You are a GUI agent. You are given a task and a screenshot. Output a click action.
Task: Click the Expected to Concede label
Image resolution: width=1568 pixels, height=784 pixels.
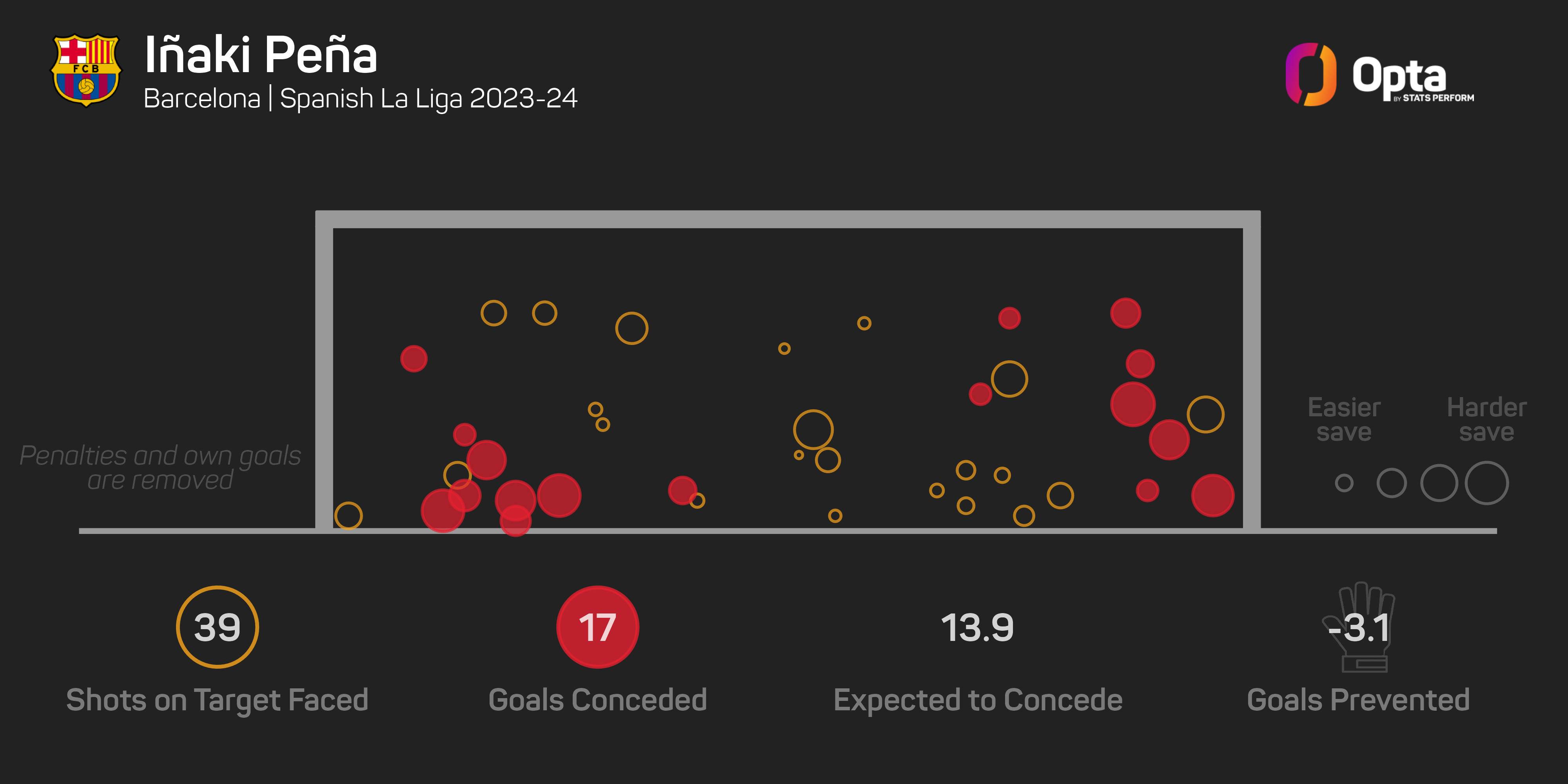point(978,700)
